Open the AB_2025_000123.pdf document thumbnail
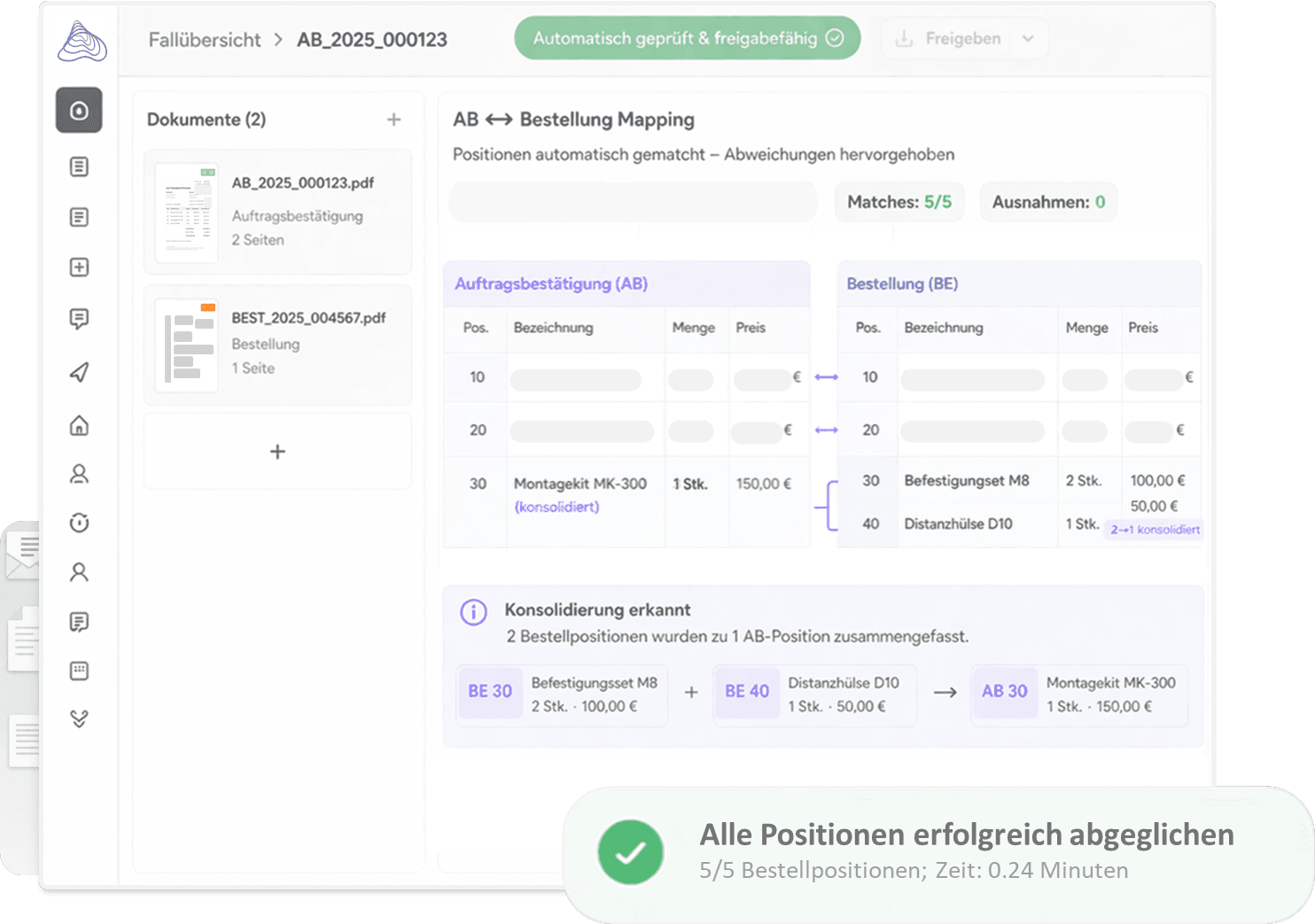The height and width of the screenshot is (924, 1315). pyautogui.click(x=186, y=213)
